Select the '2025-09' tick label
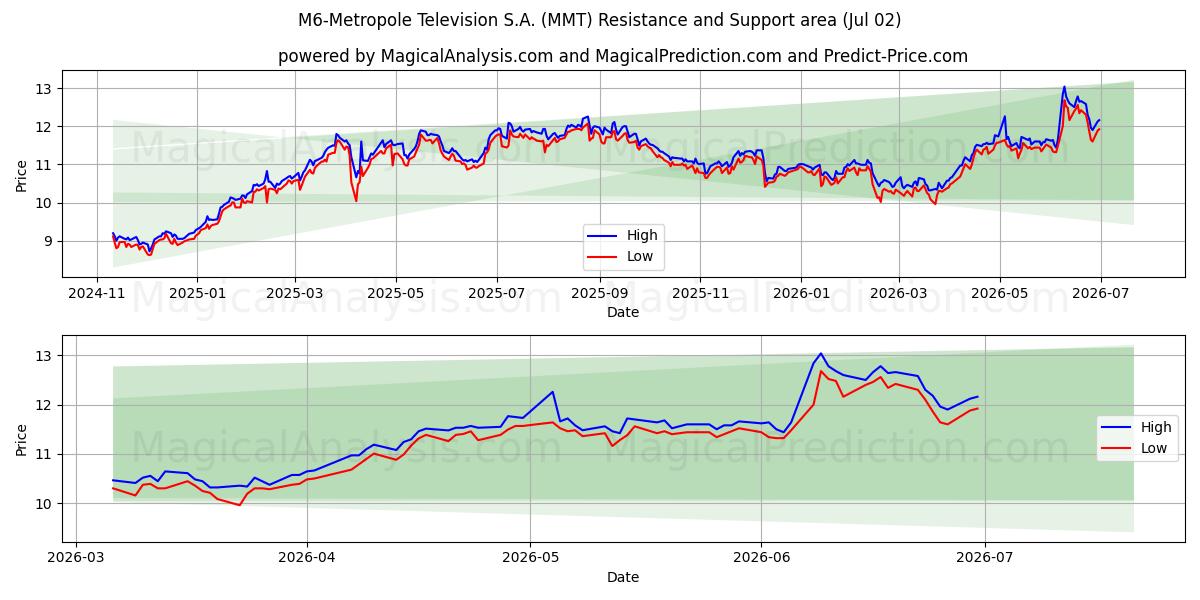1200x600 pixels. [598, 293]
